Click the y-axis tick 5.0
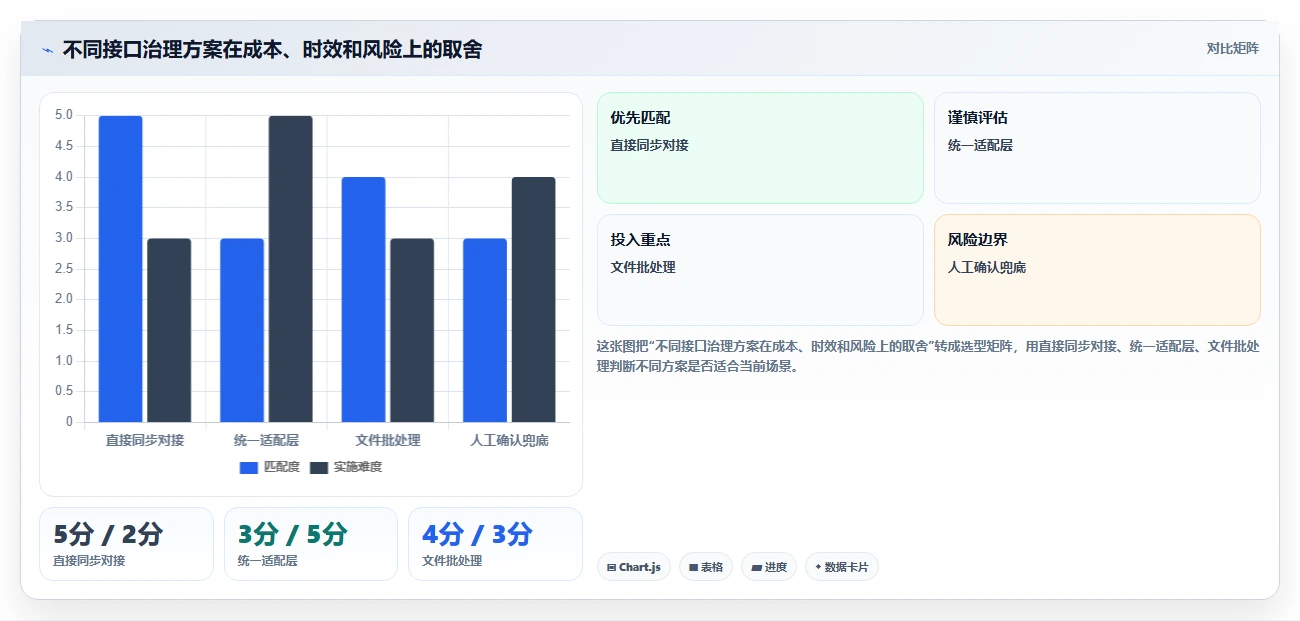This screenshot has height=621, width=1300. pos(64,115)
